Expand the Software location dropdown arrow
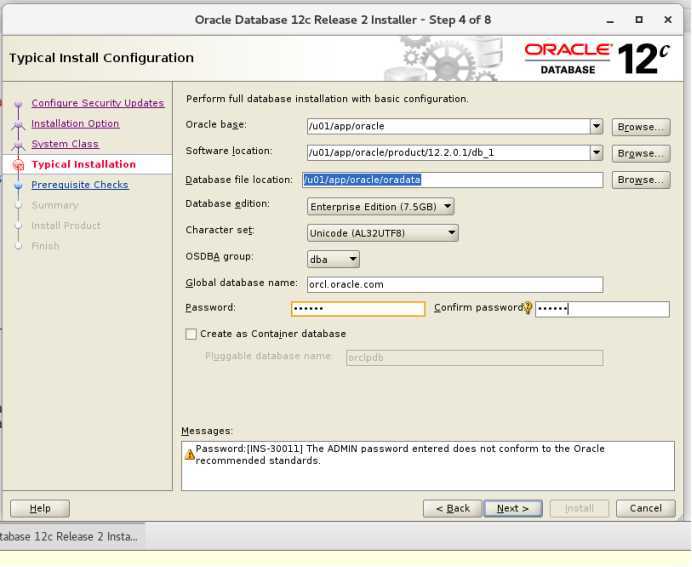The height and width of the screenshot is (567, 692). [x=596, y=153]
